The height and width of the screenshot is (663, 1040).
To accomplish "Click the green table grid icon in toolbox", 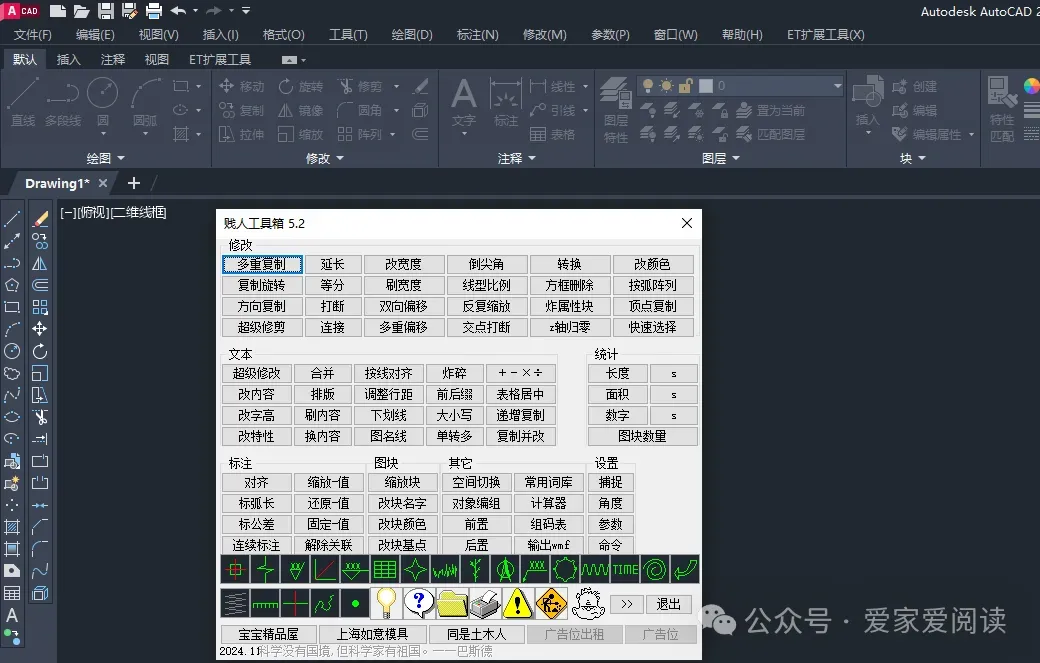I will (x=385, y=570).
